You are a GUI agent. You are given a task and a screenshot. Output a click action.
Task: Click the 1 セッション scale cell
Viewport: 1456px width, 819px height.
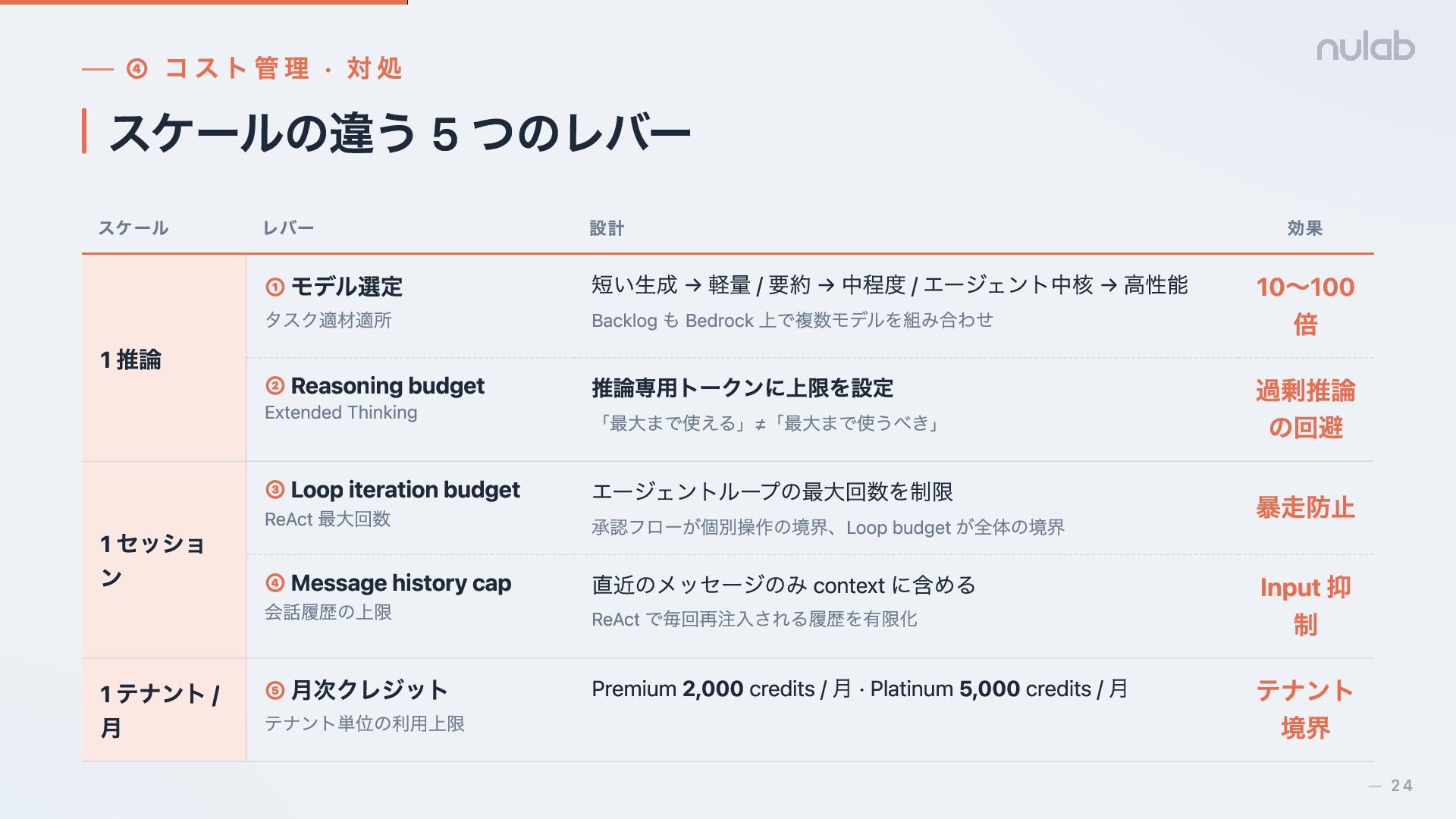(x=152, y=560)
